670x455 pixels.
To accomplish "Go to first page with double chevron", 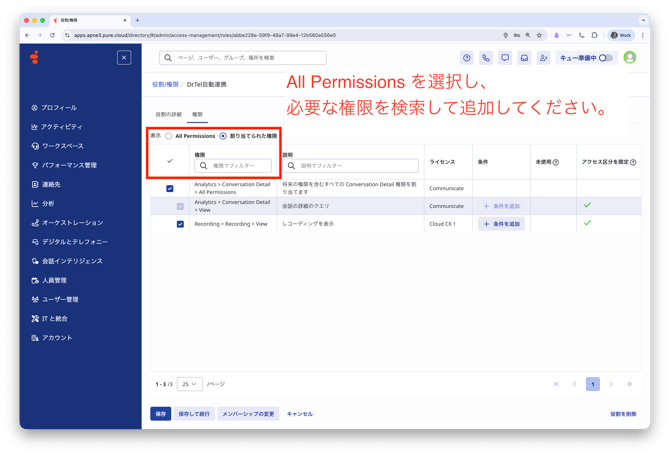I will pos(556,384).
